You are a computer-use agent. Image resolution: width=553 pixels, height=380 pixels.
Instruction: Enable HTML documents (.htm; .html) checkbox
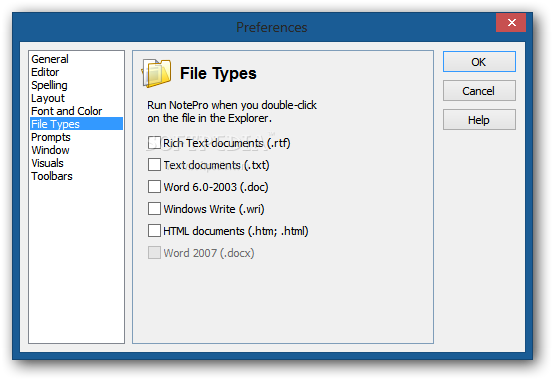(x=154, y=231)
